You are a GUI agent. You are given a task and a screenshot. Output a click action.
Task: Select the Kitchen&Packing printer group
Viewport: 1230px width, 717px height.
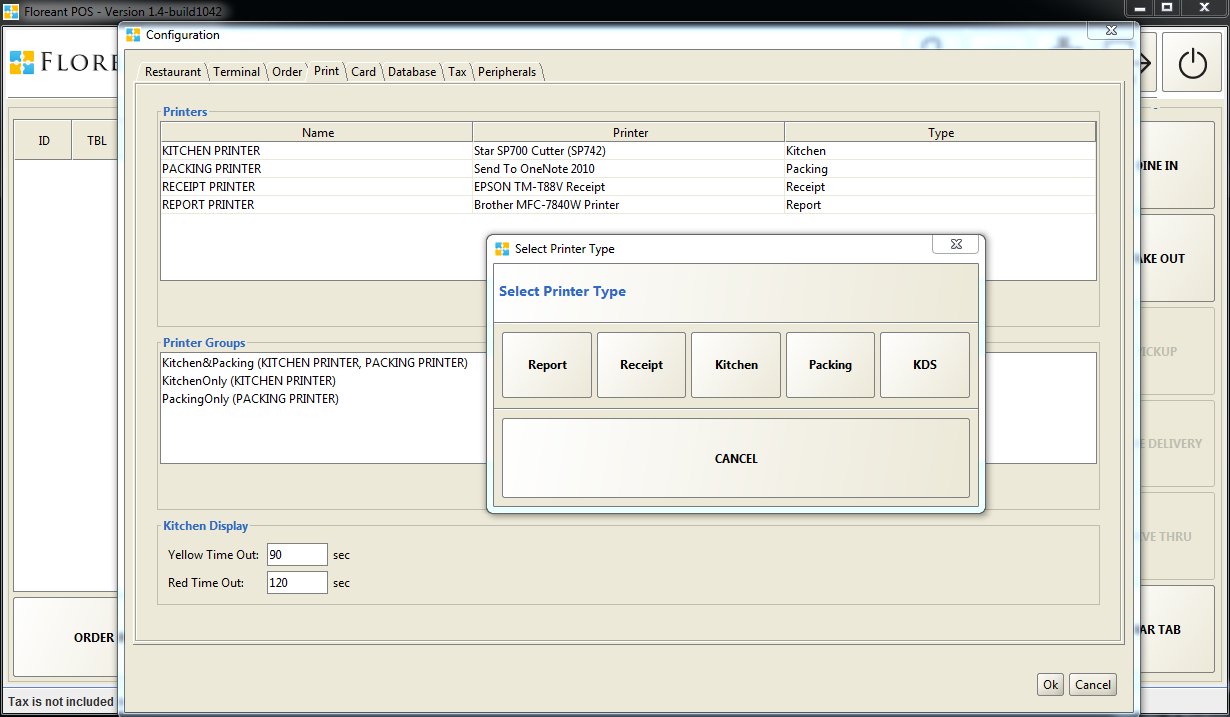315,362
